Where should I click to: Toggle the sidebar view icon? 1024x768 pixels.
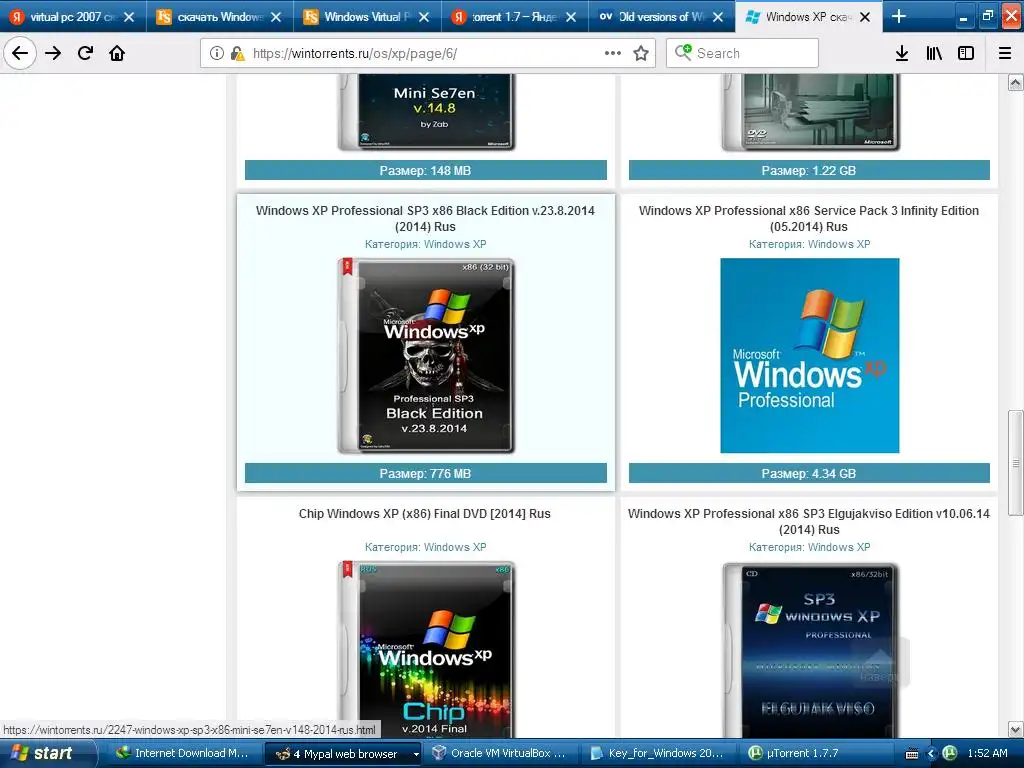[x=966, y=53]
